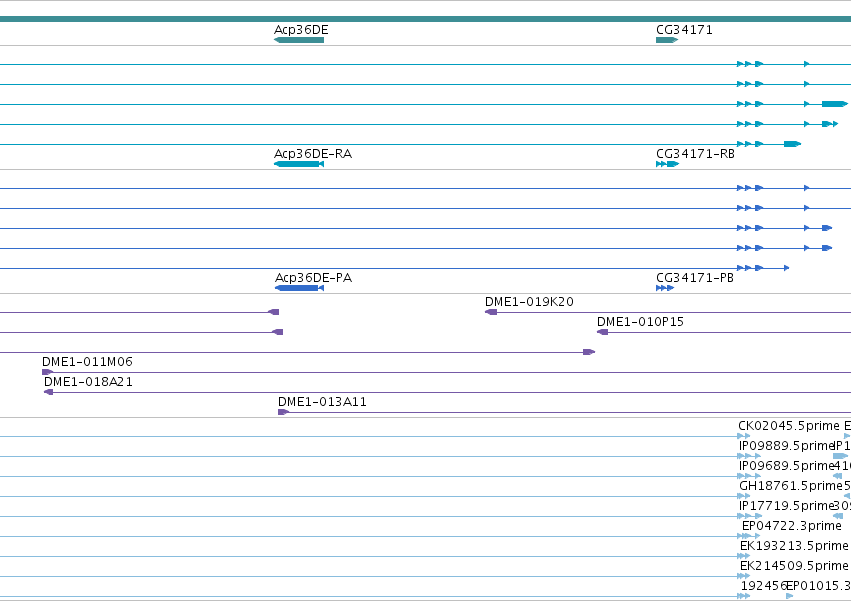Click the DME1-018A21 purple end marker
This screenshot has width=851, height=601.
(48, 392)
